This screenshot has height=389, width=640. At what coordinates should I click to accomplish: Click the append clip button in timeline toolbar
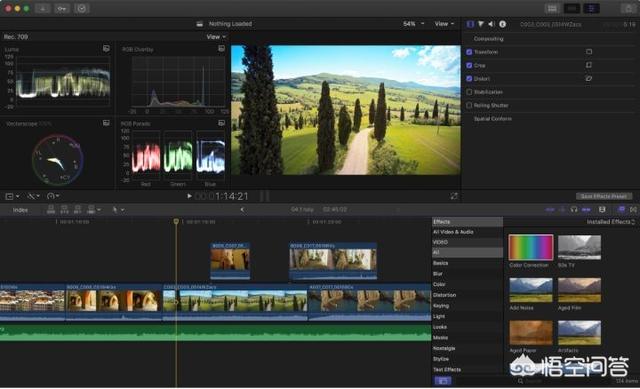point(78,210)
